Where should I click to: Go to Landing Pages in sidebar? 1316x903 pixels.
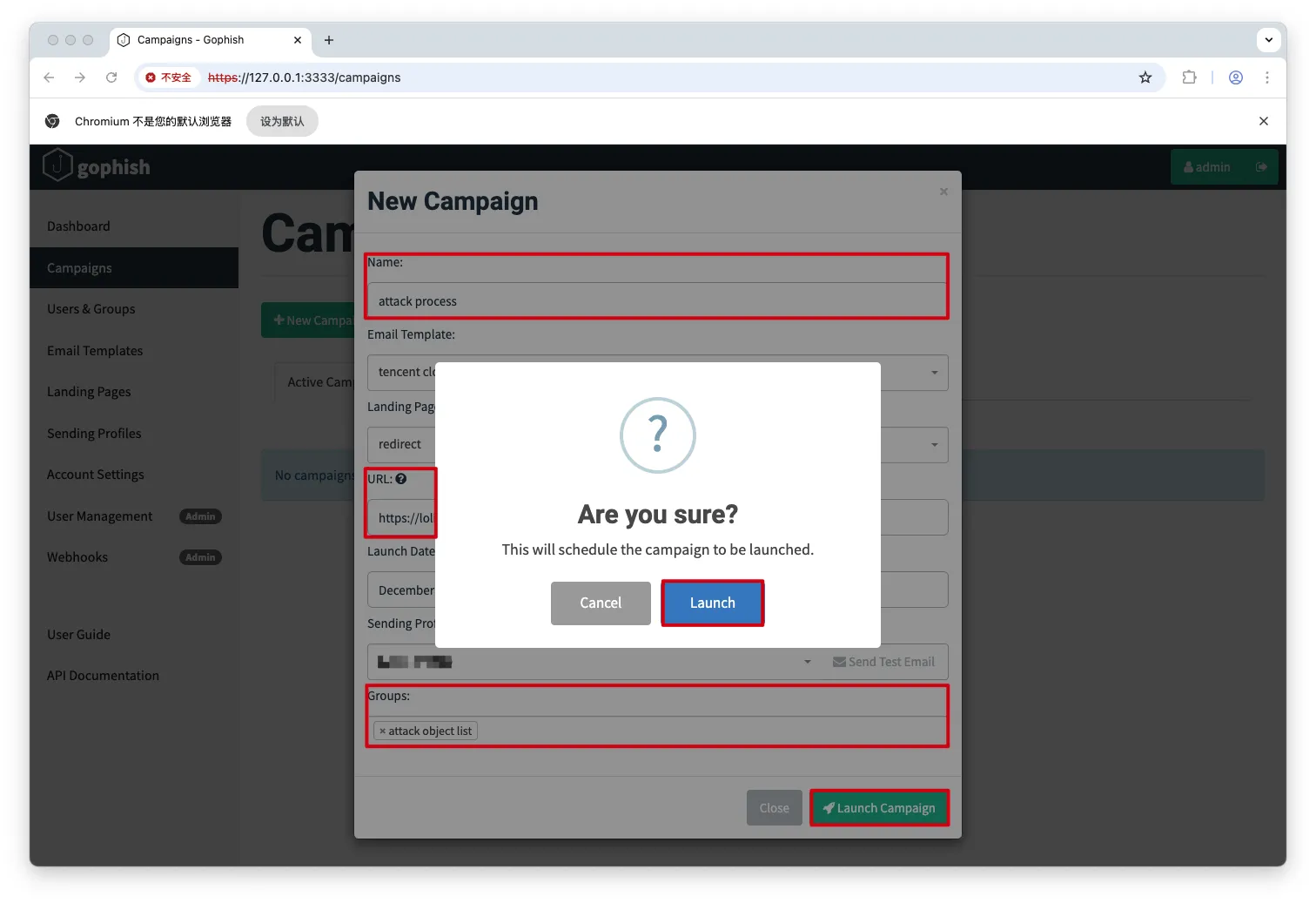coord(89,392)
